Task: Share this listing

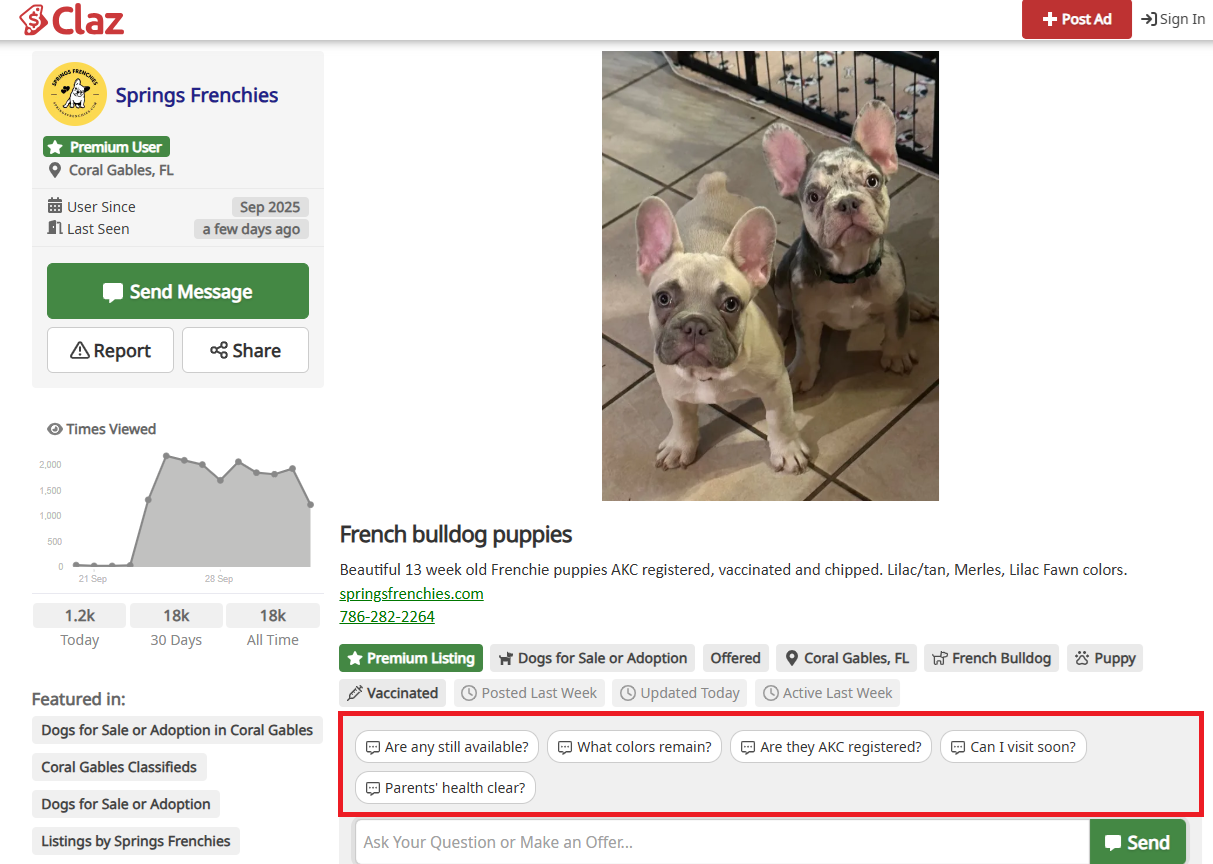Action: click(245, 350)
